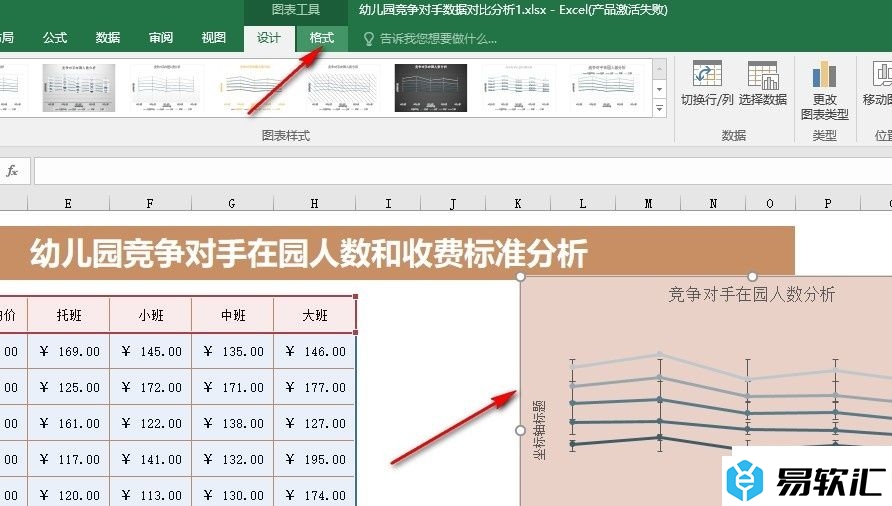
Task: Select column P header
Action: 828,203
